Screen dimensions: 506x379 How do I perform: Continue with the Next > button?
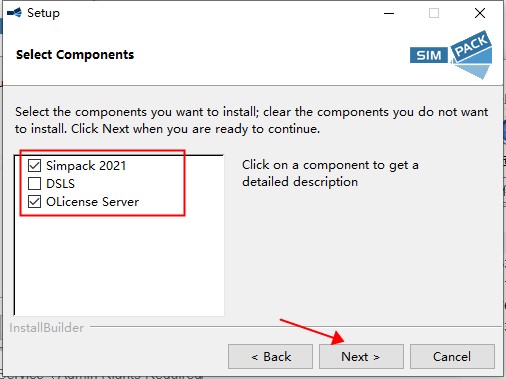(x=361, y=356)
